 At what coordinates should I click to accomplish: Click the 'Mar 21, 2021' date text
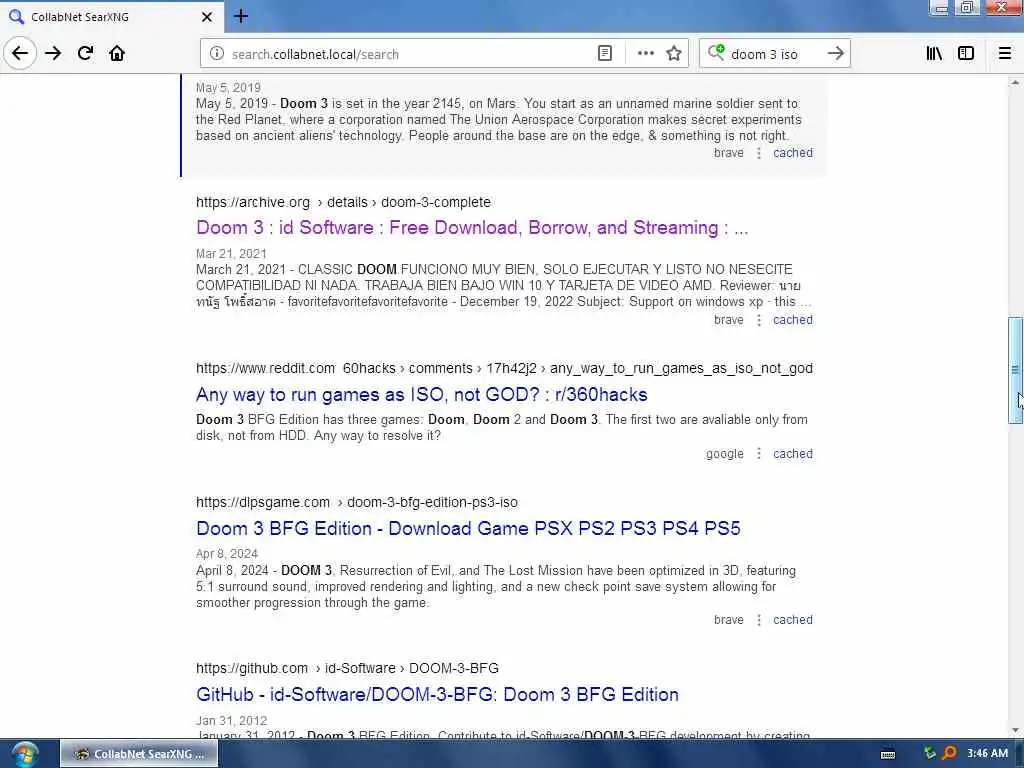coord(231,253)
